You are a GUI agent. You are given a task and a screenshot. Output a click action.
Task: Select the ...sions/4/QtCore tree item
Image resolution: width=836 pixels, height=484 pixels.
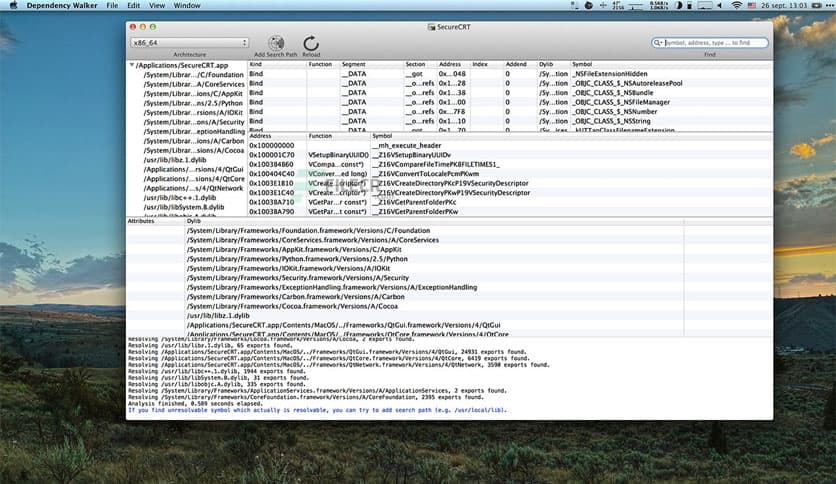pos(194,179)
